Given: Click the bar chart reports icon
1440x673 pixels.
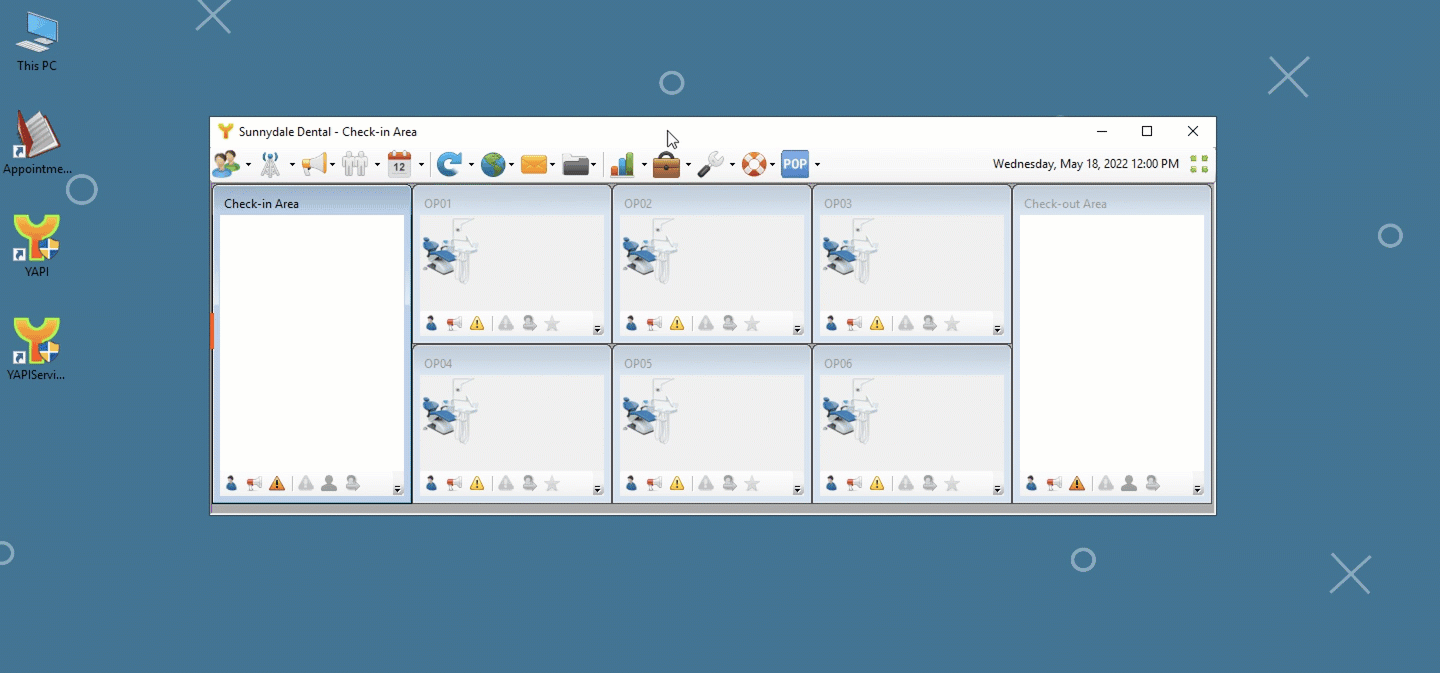Looking at the screenshot, I should coord(622,164).
